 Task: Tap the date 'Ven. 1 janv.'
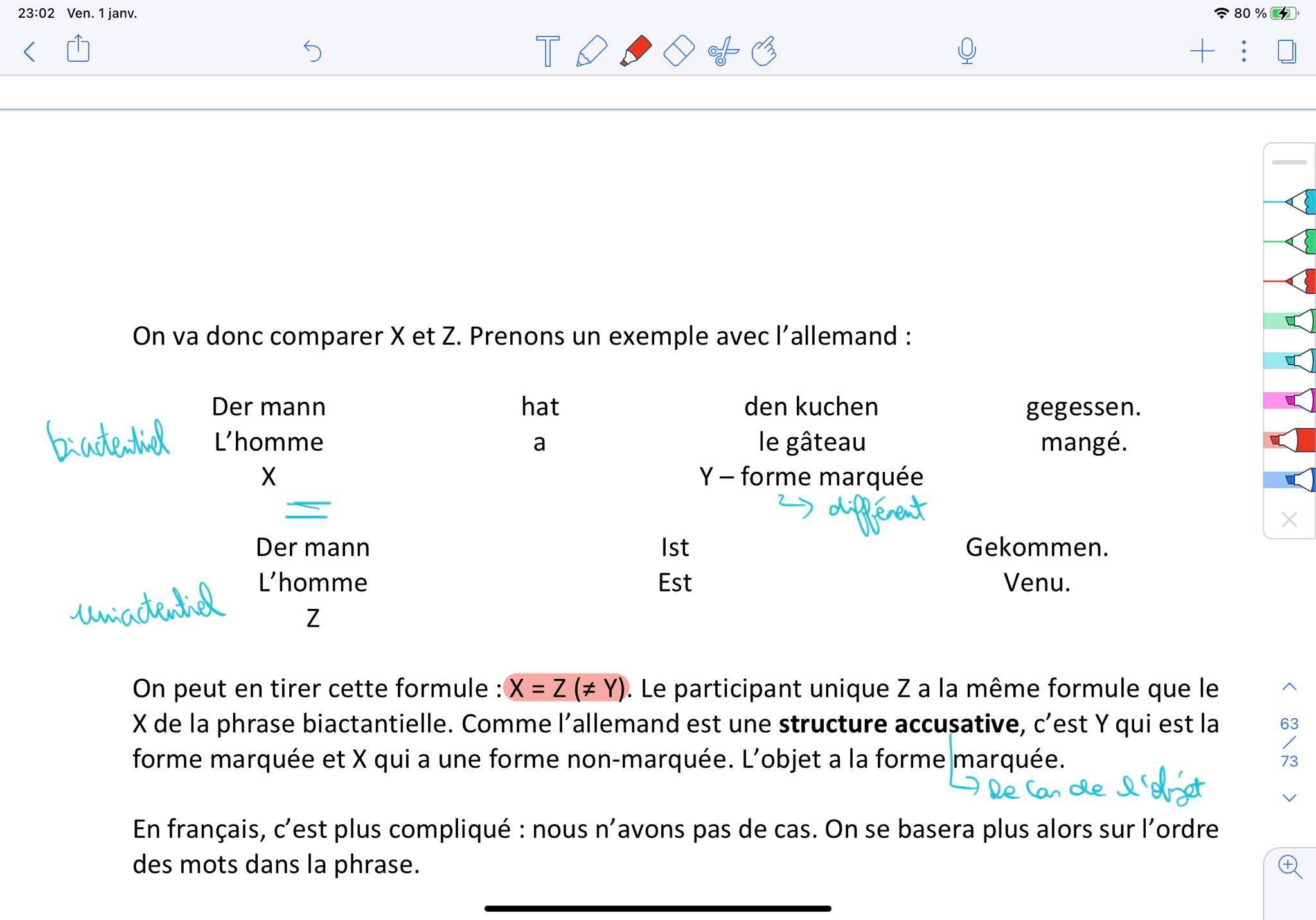102,13
